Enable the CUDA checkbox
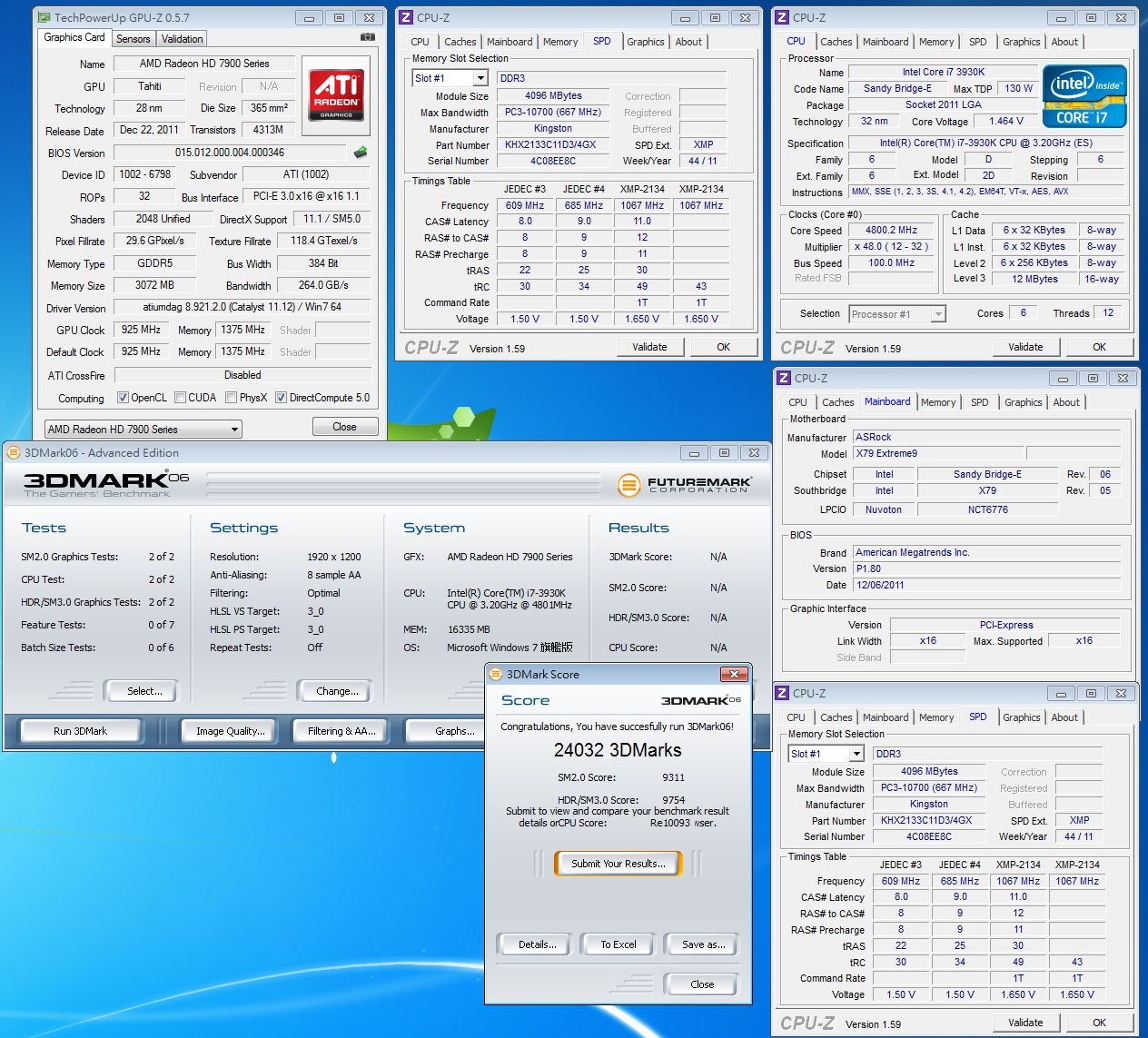 point(181,398)
